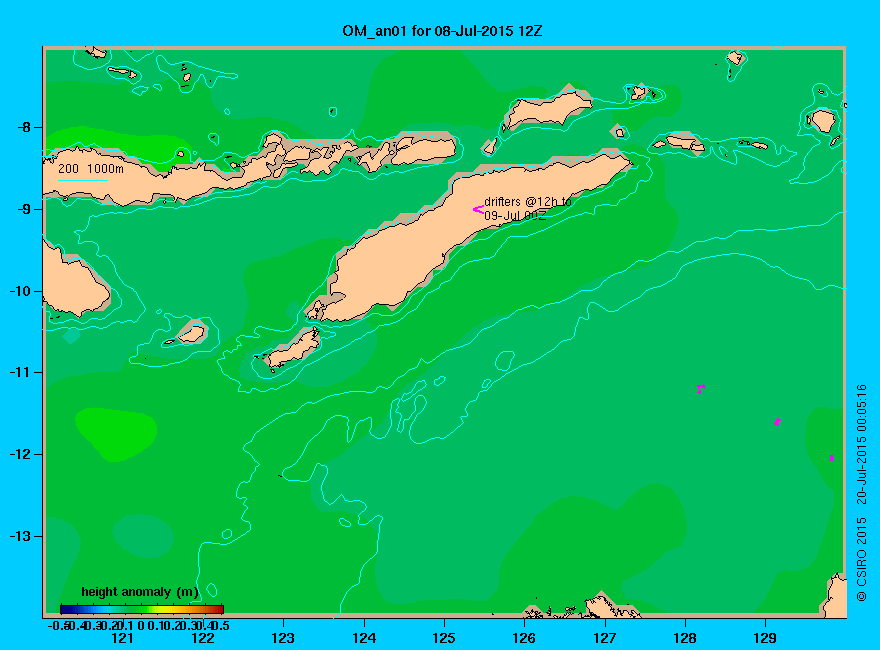
Task: Click the latitude label -9
Action: pos(24,209)
